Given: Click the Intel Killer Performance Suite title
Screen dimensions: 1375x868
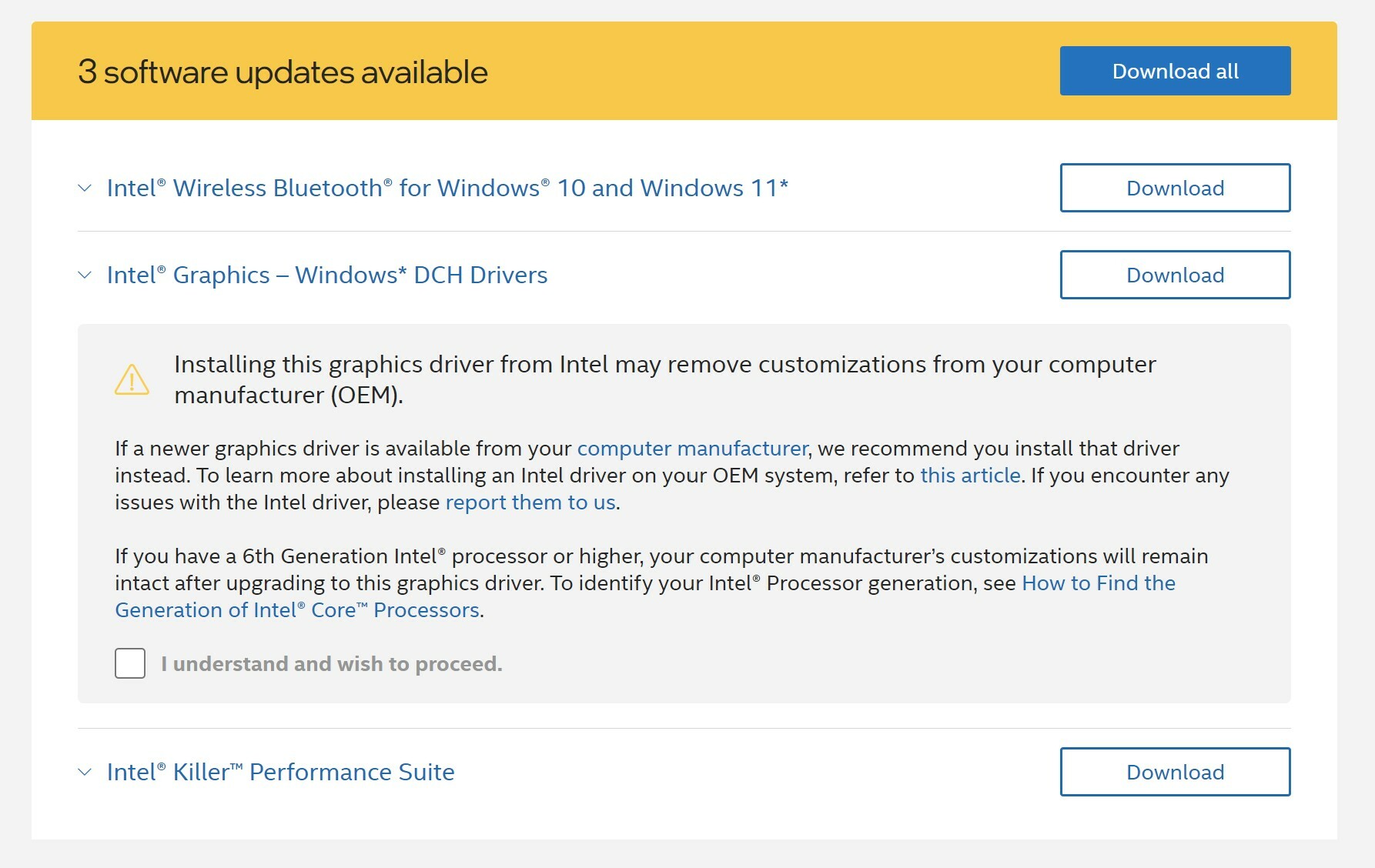Looking at the screenshot, I should coord(281,772).
